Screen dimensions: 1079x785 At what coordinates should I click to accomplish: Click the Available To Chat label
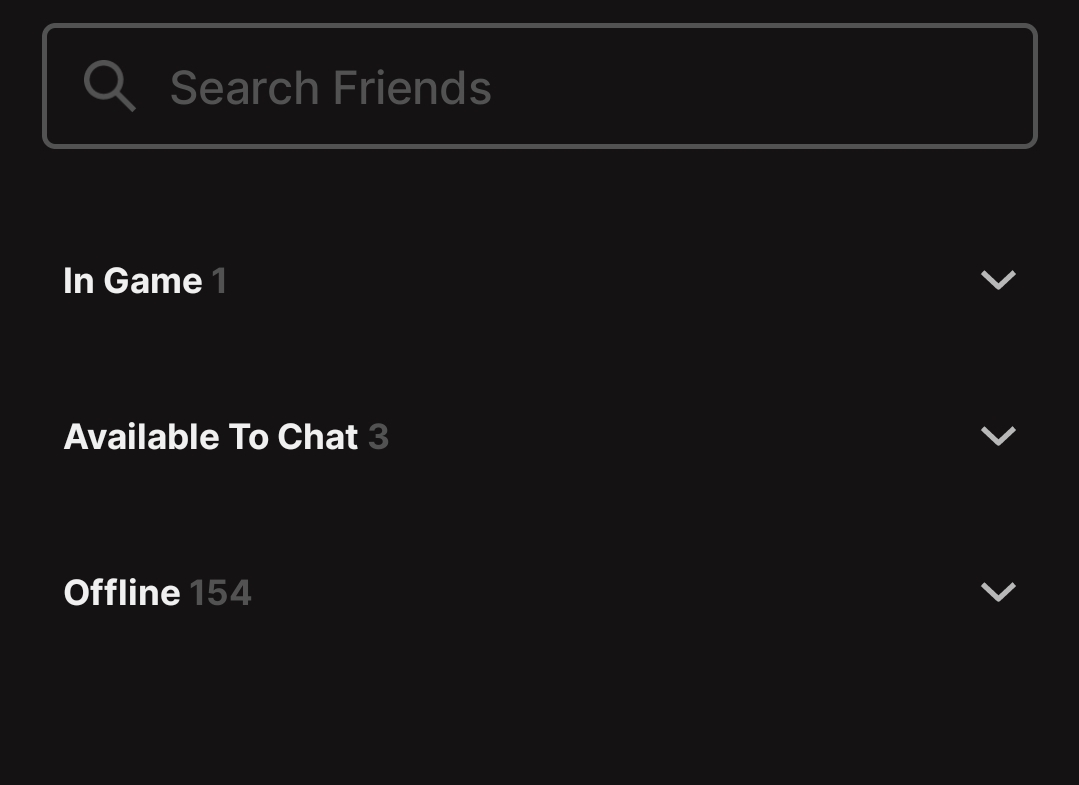[x=211, y=437]
